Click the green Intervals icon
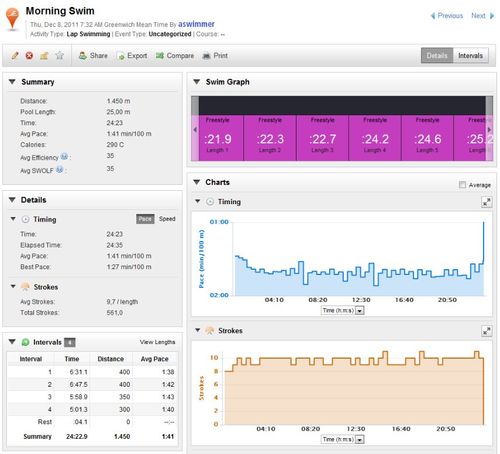The width and height of the screenshot is (500, 454). tap(25, 342)
